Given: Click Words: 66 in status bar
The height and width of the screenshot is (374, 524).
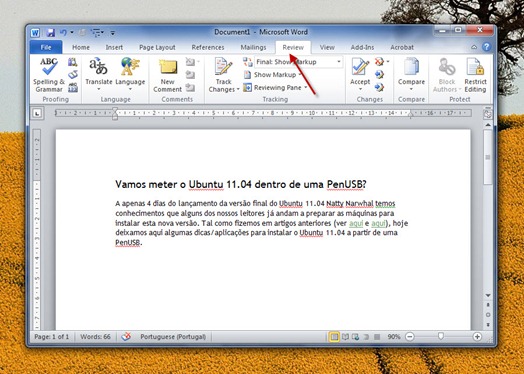Looking at the screenshot, I should [95, 337].
